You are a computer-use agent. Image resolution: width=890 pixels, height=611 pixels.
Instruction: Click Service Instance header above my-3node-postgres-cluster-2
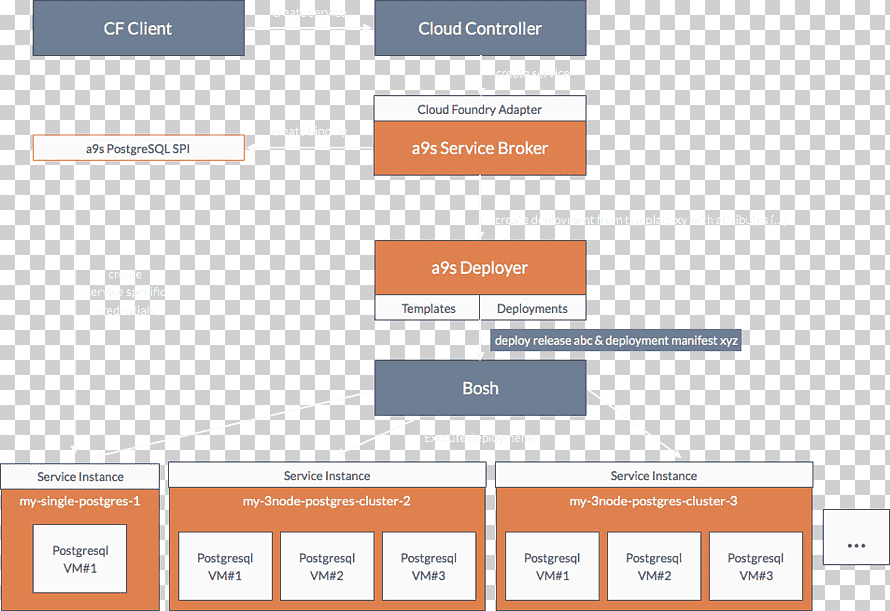(x=327, y=475)
